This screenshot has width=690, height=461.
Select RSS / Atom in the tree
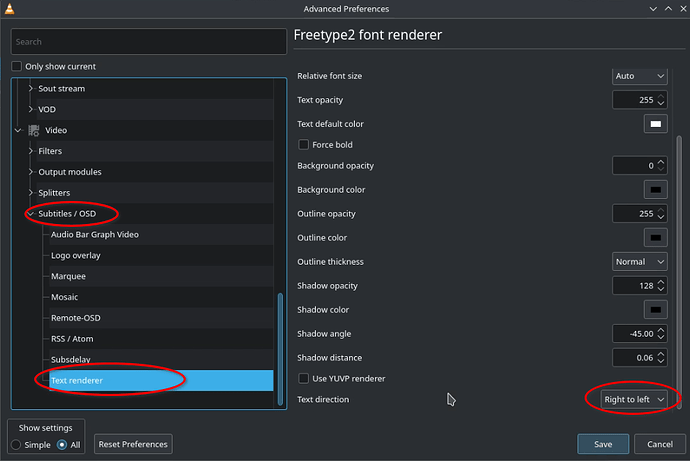coord(72,339)
